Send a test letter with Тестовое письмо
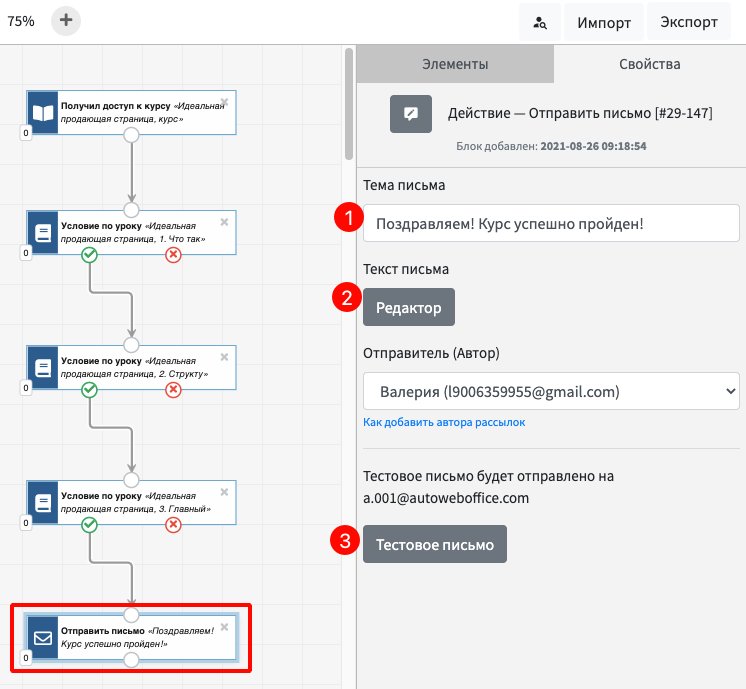This screenshot has width=746, height=689. coord(434,545)
